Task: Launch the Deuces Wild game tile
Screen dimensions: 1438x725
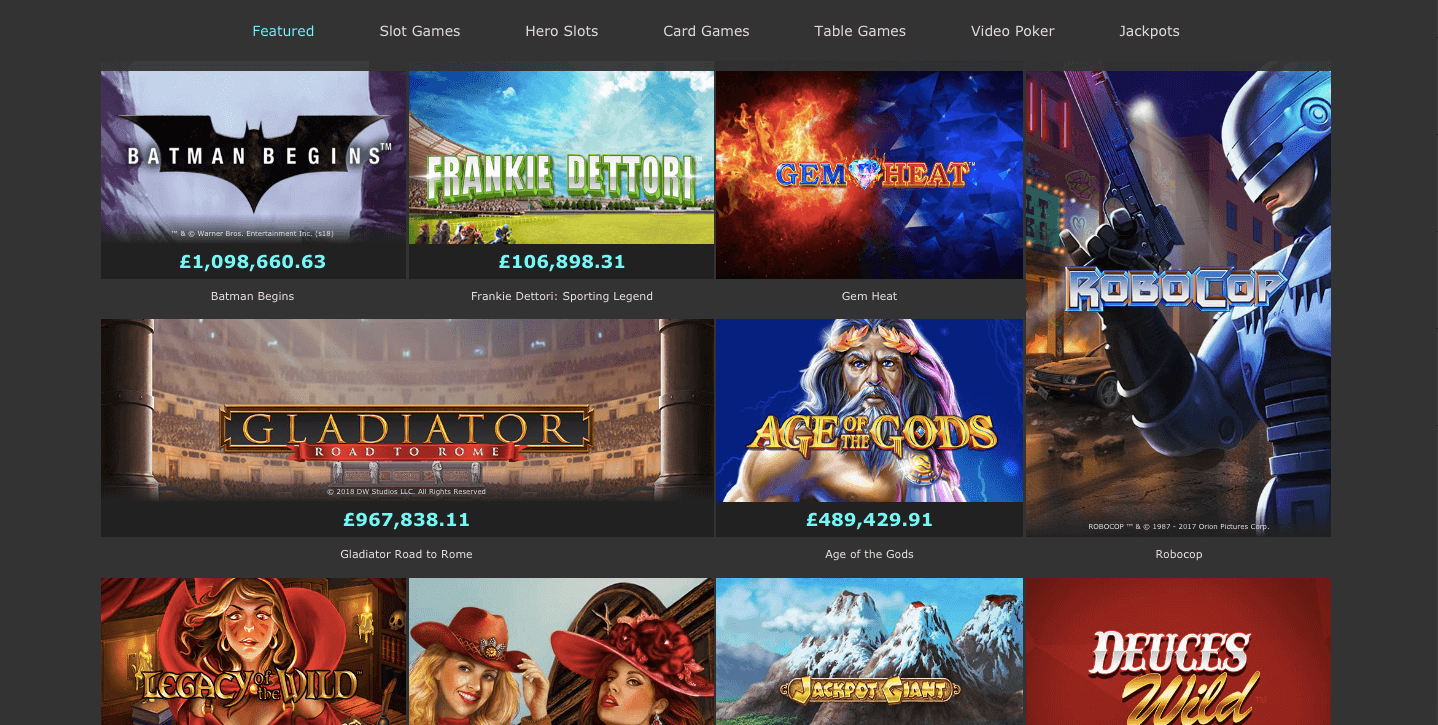Action: [1178, 651]
